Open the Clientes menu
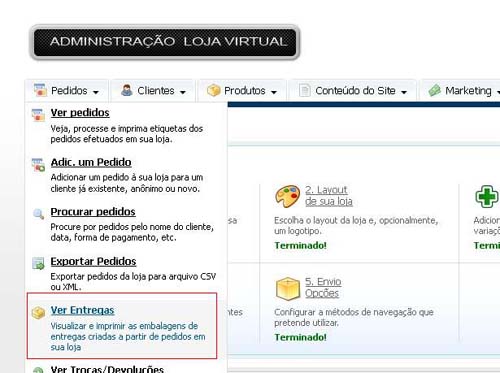 [x=153, y=90]
